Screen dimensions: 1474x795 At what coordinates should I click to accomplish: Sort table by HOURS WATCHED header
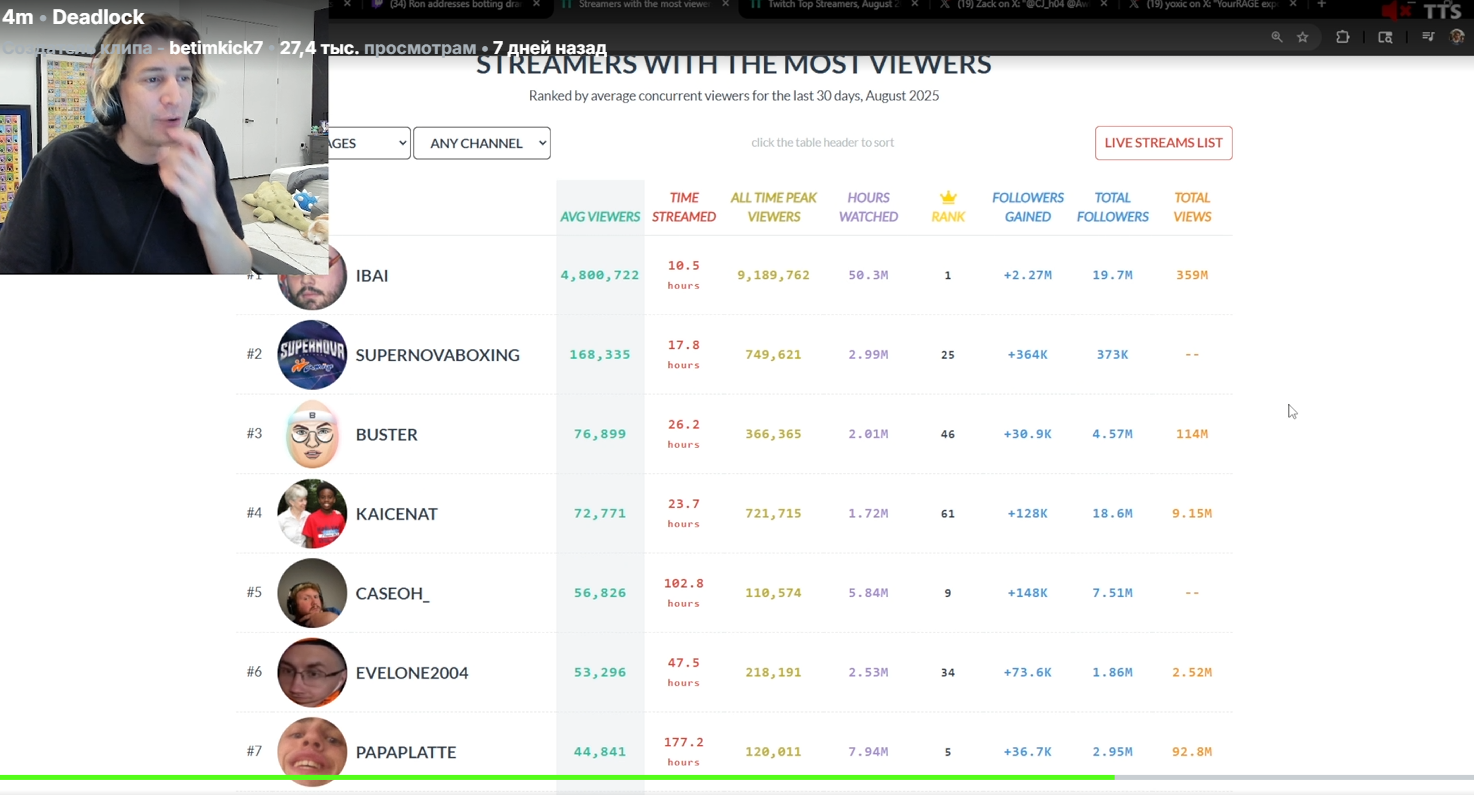click(868, 207)
